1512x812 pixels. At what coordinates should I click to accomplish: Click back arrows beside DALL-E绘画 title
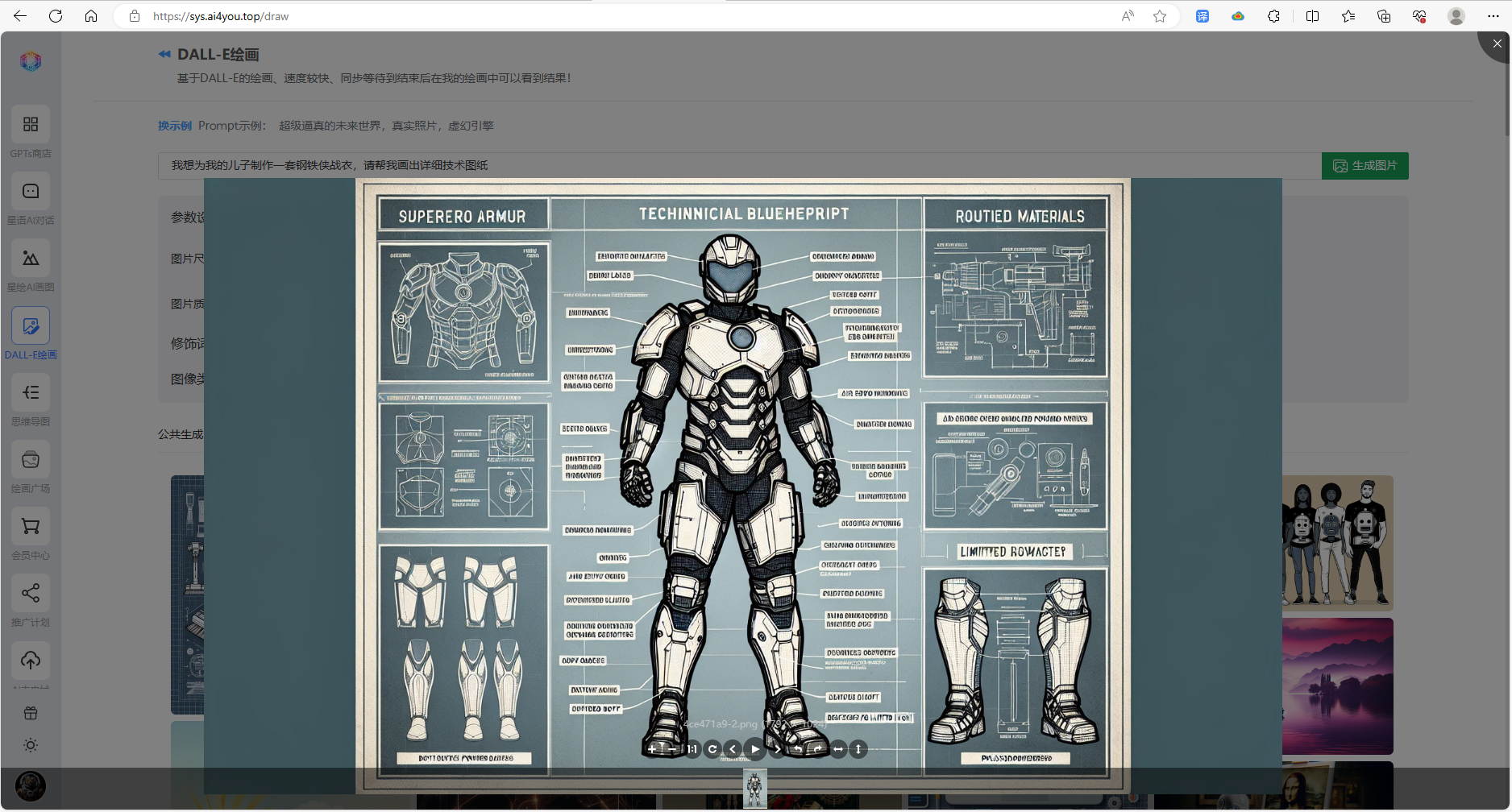tap(164, 54)
